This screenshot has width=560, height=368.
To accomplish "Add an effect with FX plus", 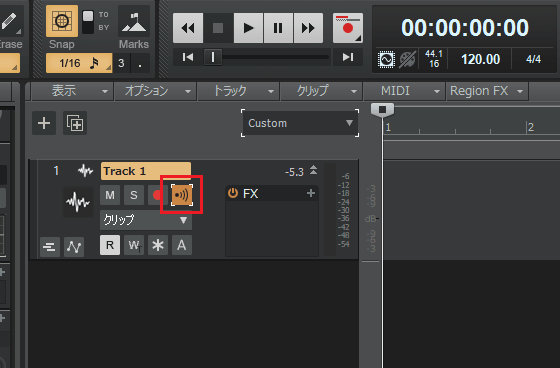I will pos(311,193).
